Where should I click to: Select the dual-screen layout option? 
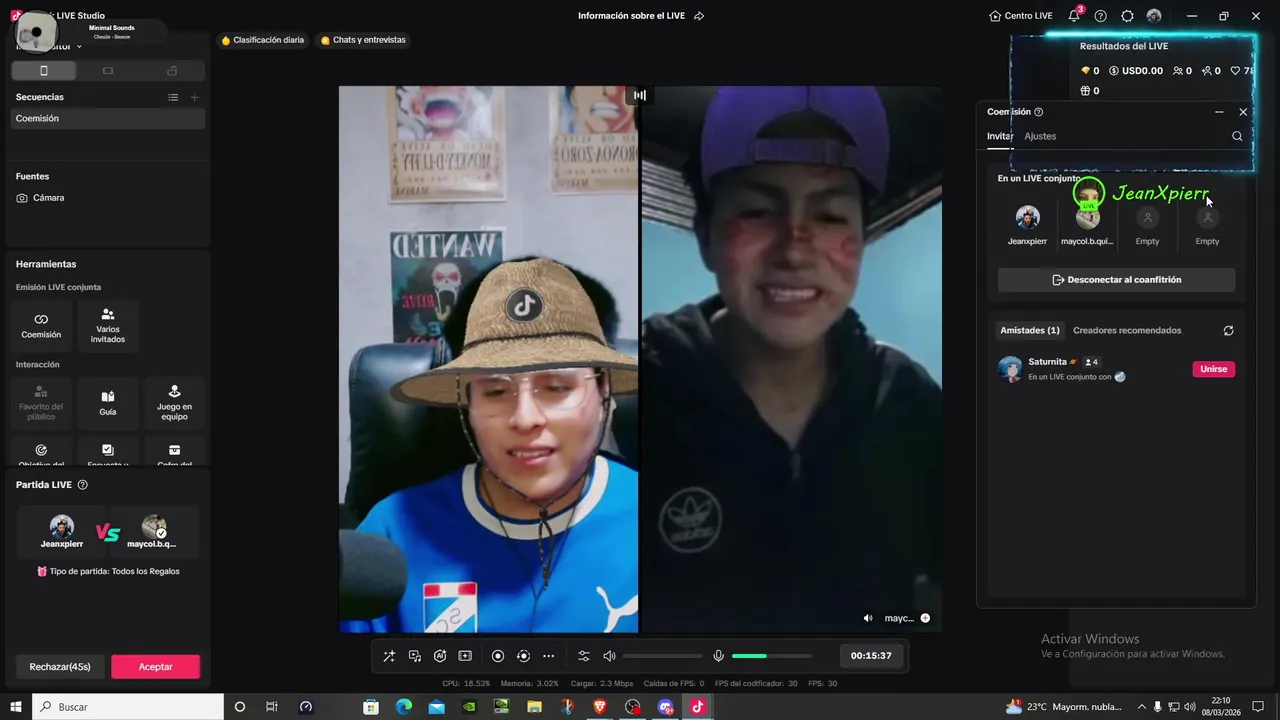click(172, 71)
